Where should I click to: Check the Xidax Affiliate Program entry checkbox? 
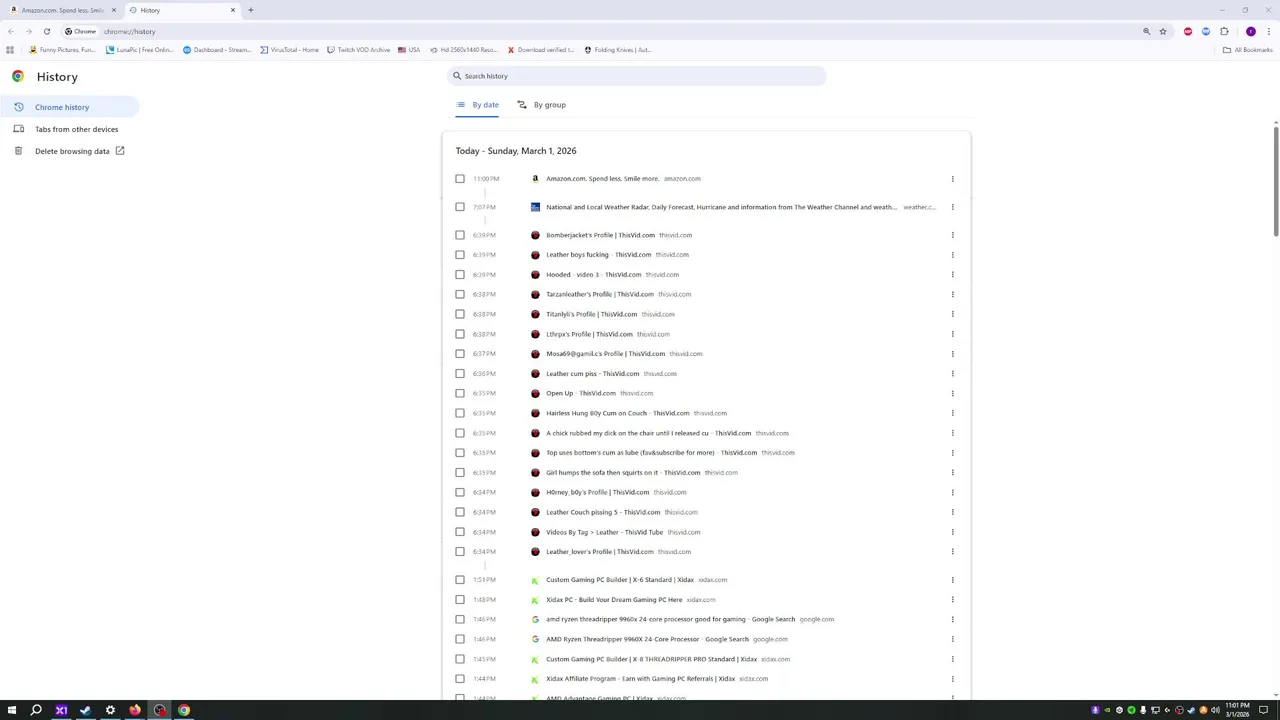460,679
